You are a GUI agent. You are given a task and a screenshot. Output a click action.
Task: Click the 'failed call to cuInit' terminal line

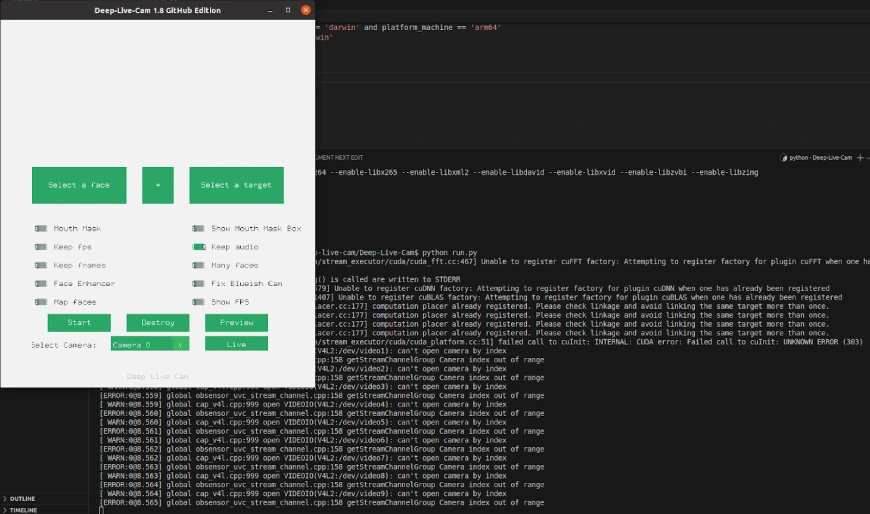point(589,342)
